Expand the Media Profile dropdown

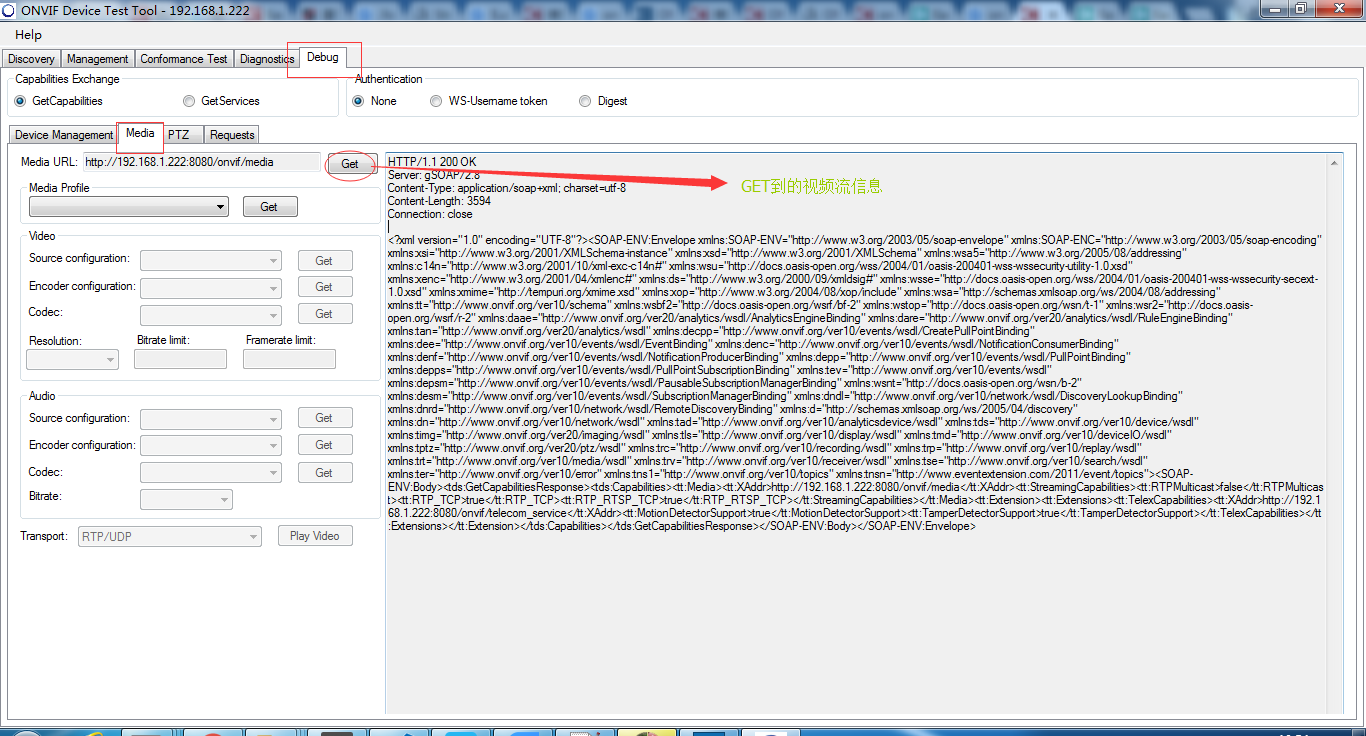click(129, 206)
